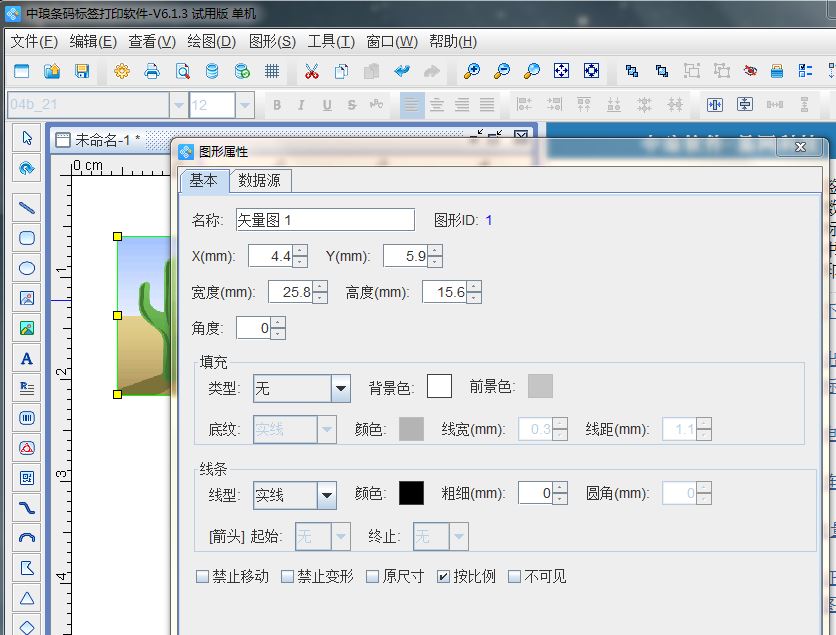Select the barcode creation tool
The image size is (836, 635).
25,419
